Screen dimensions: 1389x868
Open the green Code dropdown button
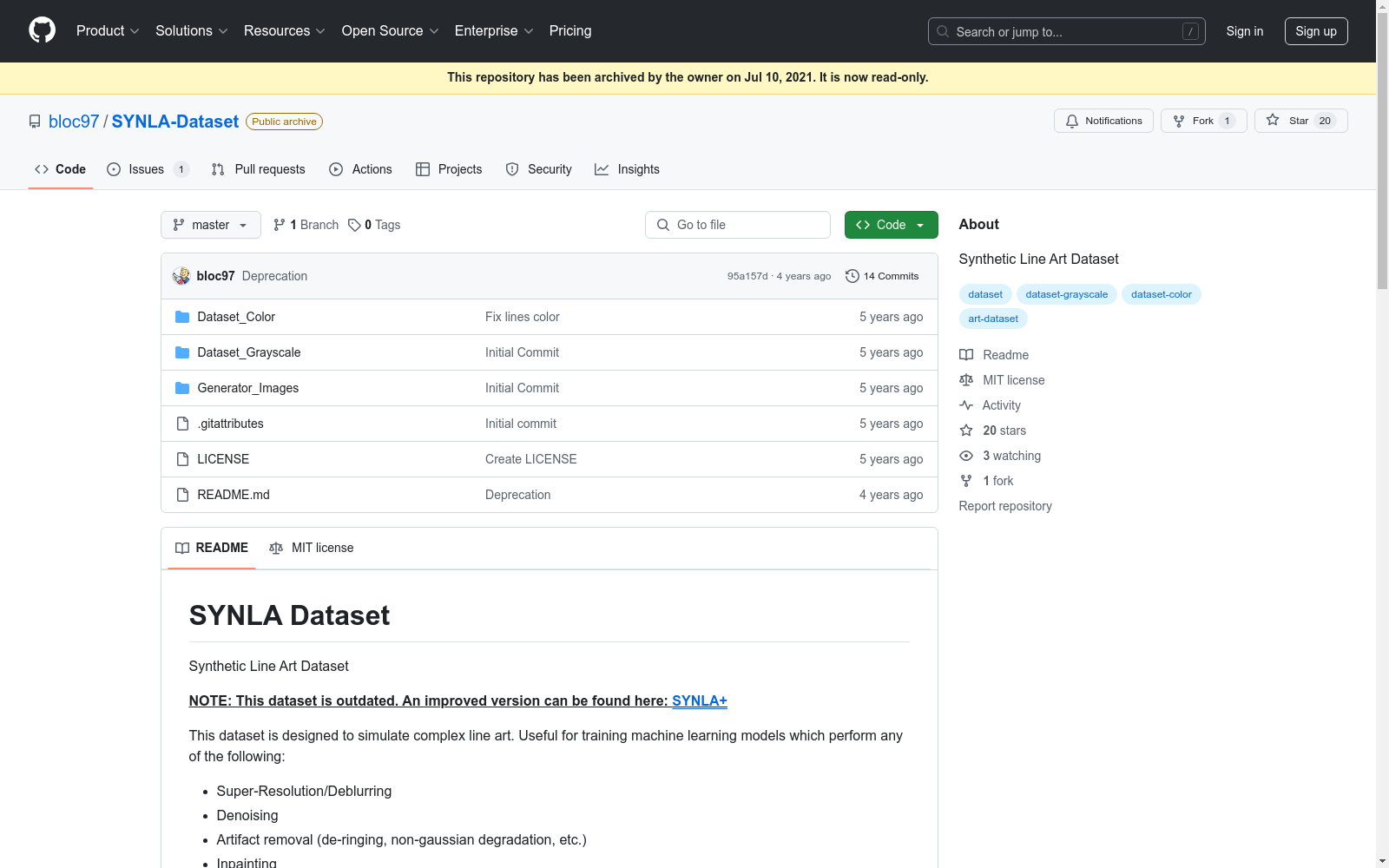click(x=892, y=225)
